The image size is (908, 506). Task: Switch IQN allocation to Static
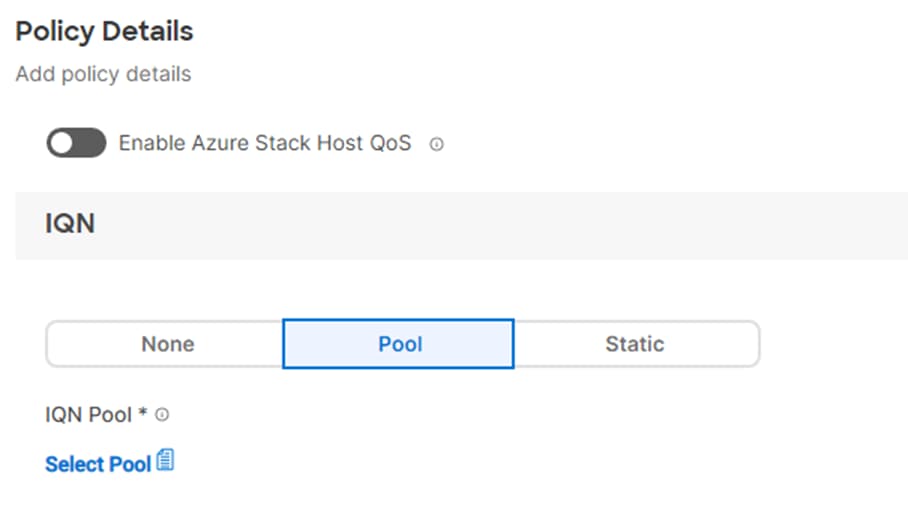(x=636, y=344)
